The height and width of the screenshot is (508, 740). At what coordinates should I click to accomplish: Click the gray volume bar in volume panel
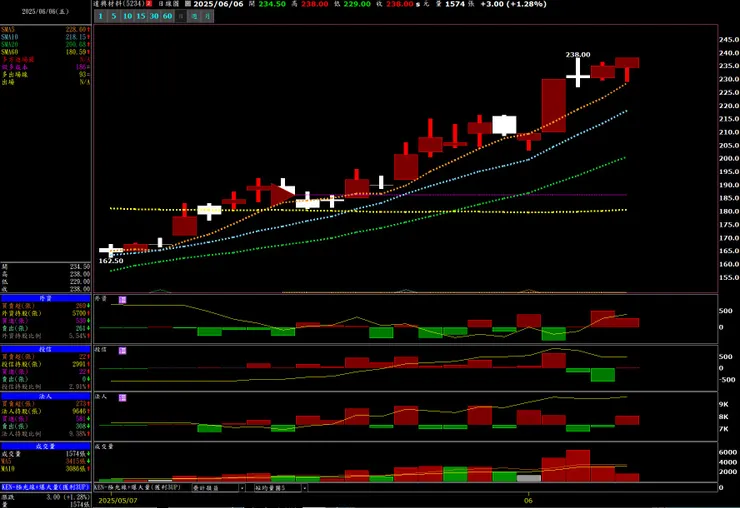pyautogui.click(x=529, y=478)
